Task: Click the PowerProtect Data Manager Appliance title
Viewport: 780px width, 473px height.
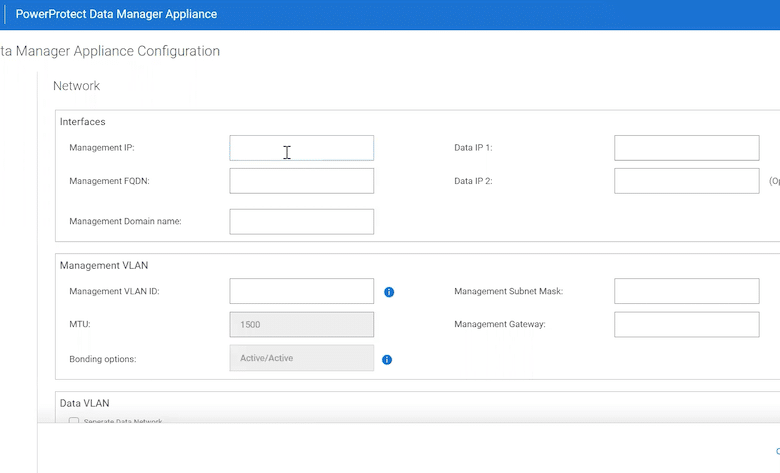Action: coord(116,14)
